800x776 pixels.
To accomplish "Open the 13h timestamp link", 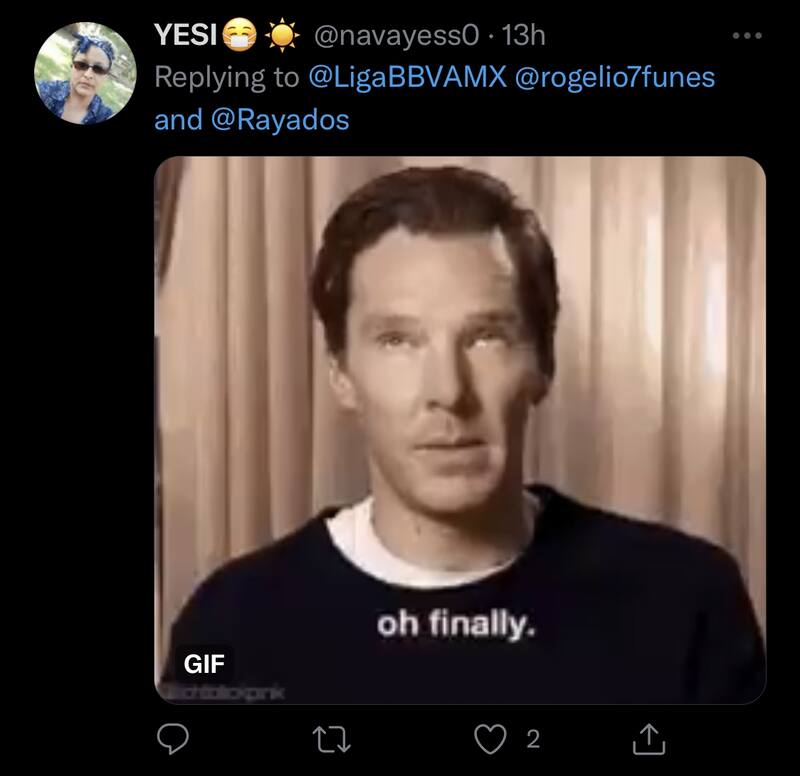I will pyautogui.click(x=523, y=37).
